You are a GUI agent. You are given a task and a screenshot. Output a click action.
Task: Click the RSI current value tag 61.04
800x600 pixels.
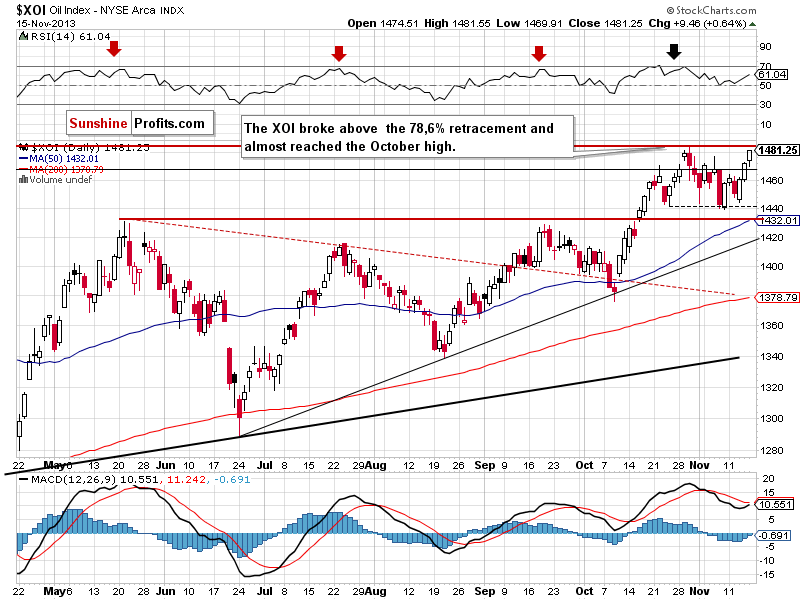point(772,74)
